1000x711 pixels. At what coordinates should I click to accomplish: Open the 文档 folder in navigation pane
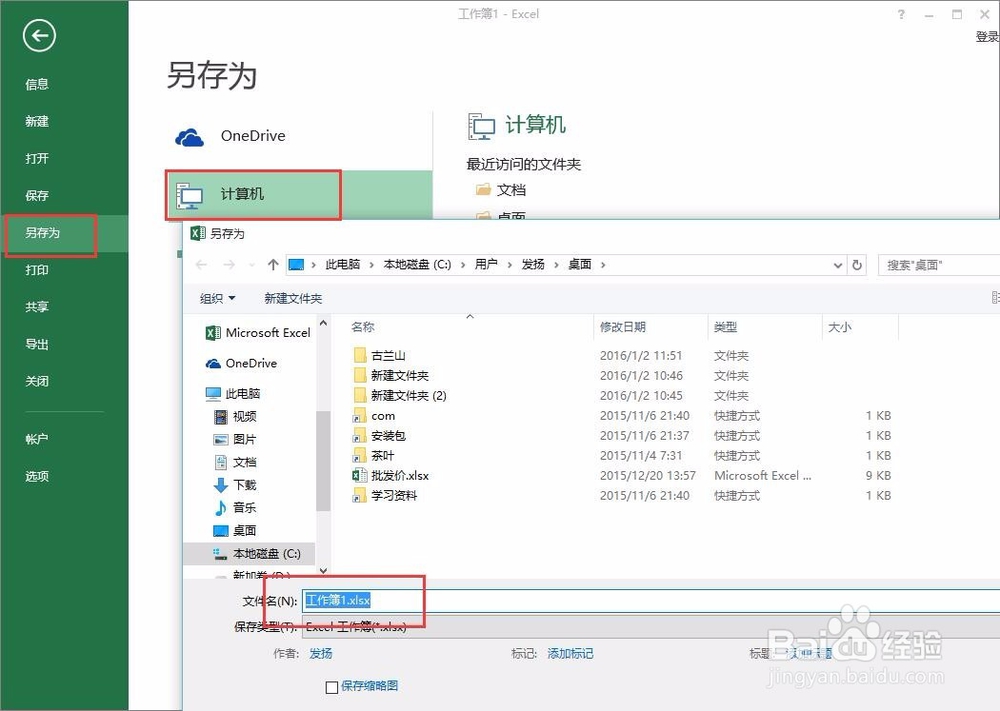point(235,462)
